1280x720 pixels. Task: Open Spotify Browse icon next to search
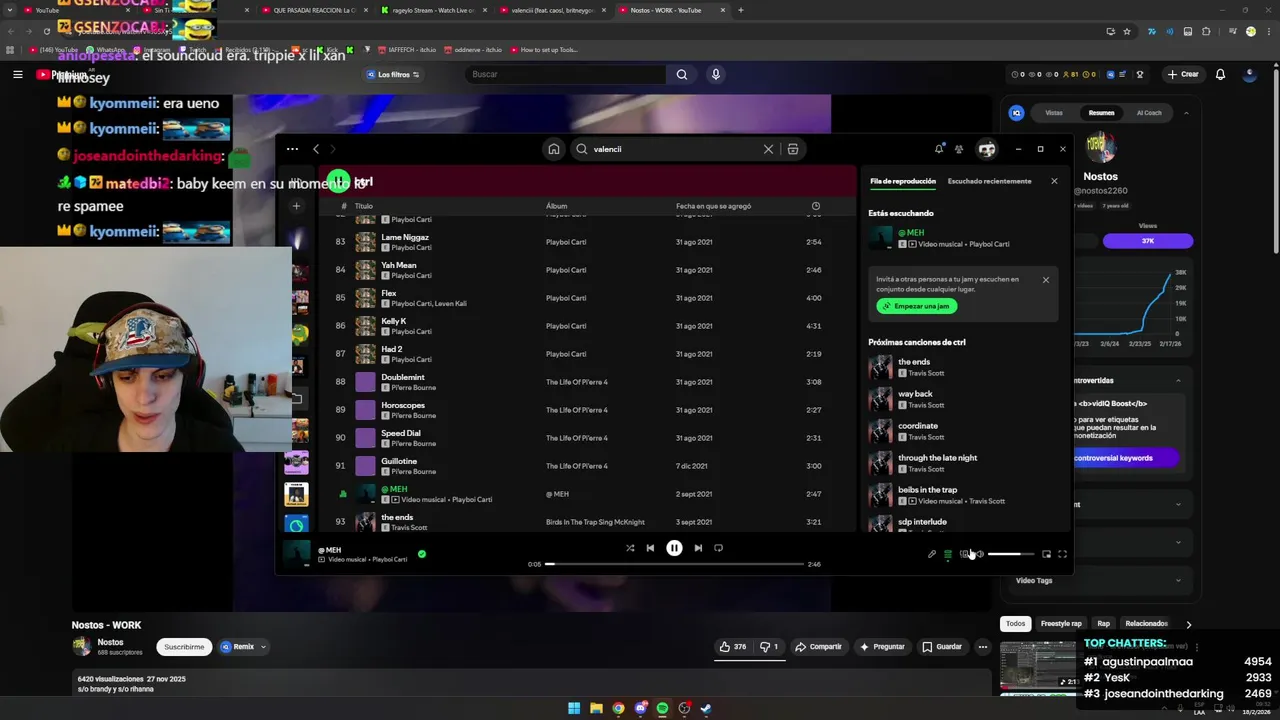[x=793, y=149]
